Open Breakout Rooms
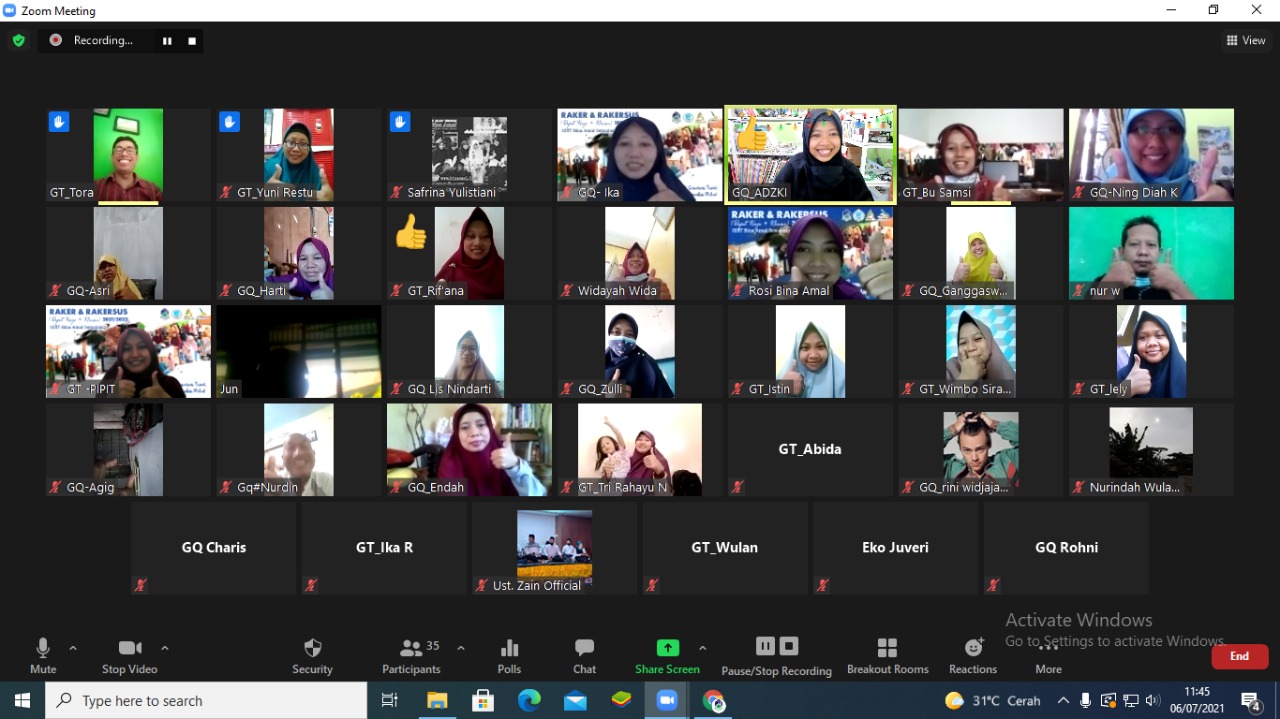 click(x=887, y=655)
